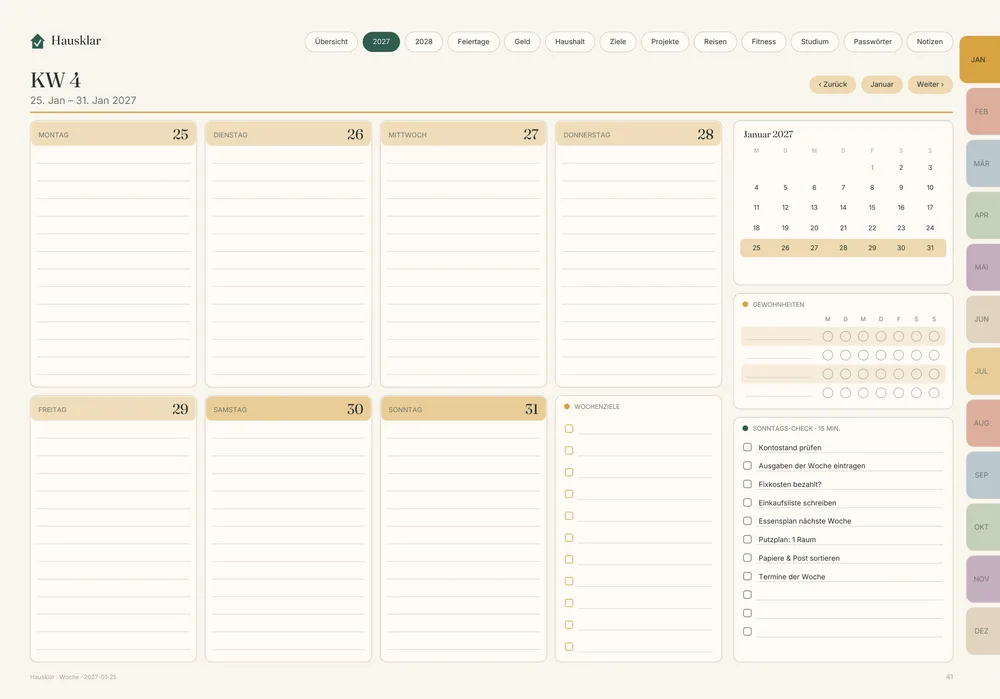
Task: Go to next week with Weiter
Action: tap(930, 84)
